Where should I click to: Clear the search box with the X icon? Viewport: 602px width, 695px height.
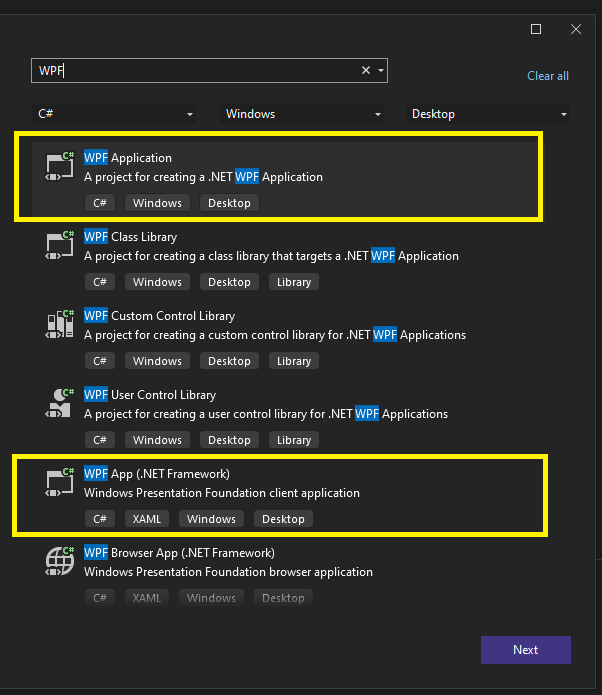[x=366, y=70]
